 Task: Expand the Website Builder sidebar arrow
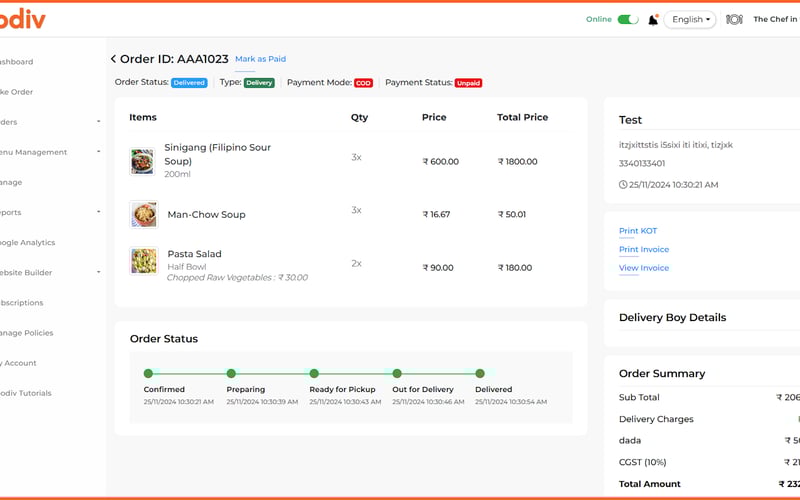pos(98,272)
